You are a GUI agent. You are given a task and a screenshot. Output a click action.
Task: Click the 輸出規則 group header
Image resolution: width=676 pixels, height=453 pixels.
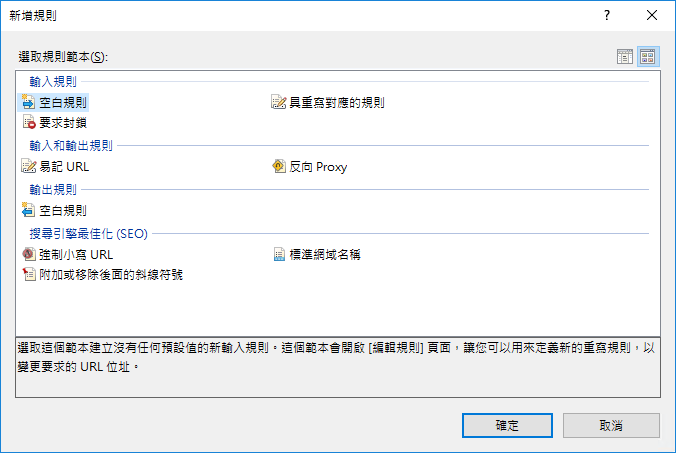point(53,189)
